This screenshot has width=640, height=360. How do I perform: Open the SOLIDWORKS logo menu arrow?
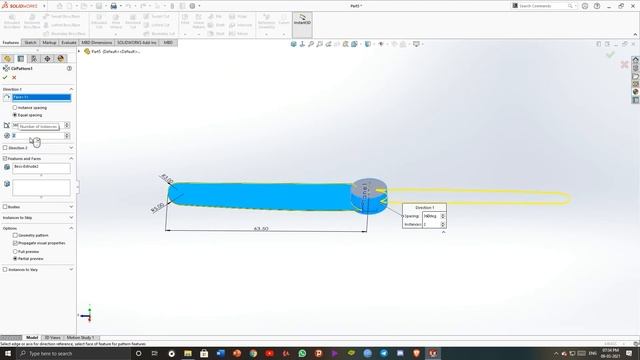point(44,6)
